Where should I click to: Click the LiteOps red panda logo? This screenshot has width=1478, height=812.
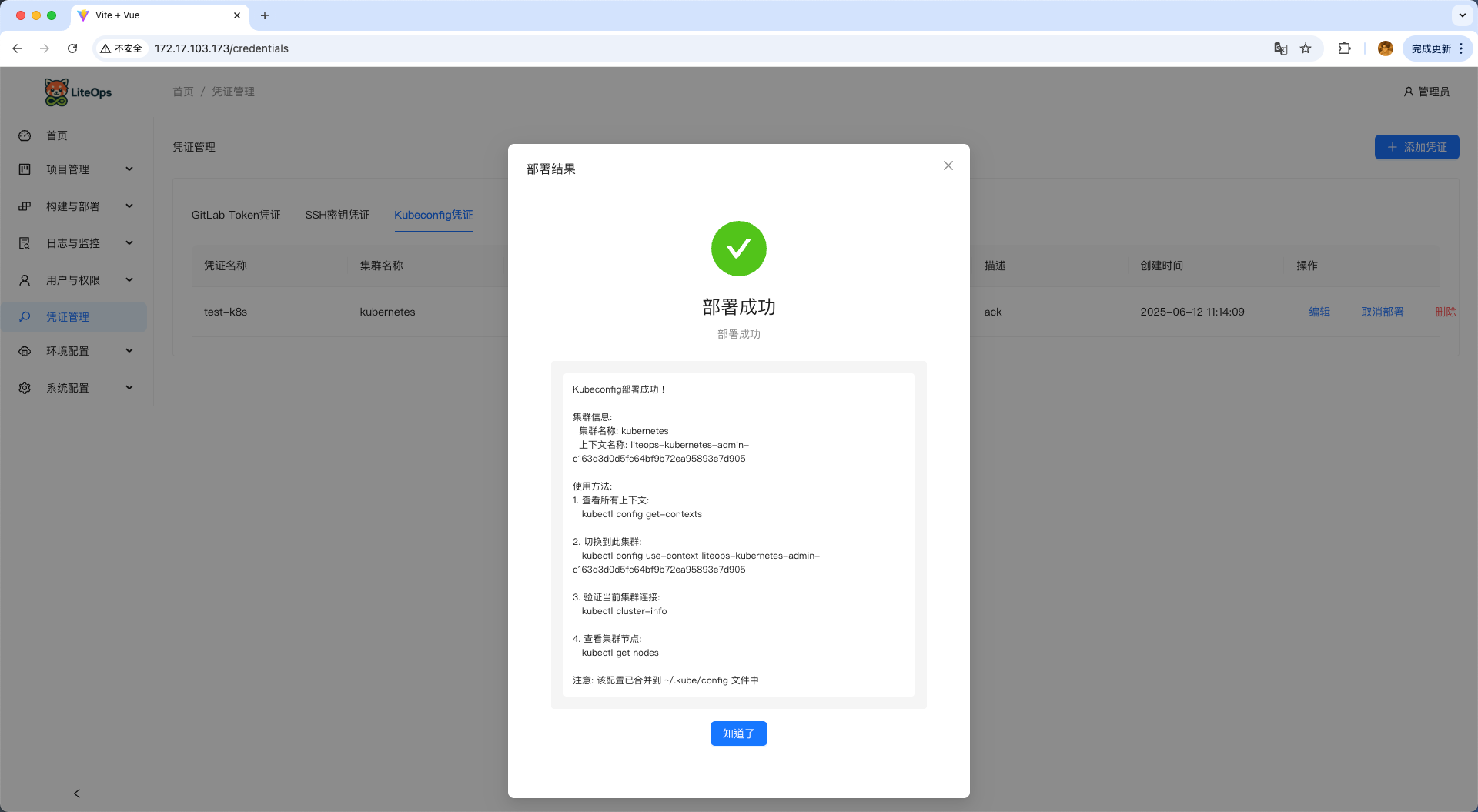tap(57, 92)
